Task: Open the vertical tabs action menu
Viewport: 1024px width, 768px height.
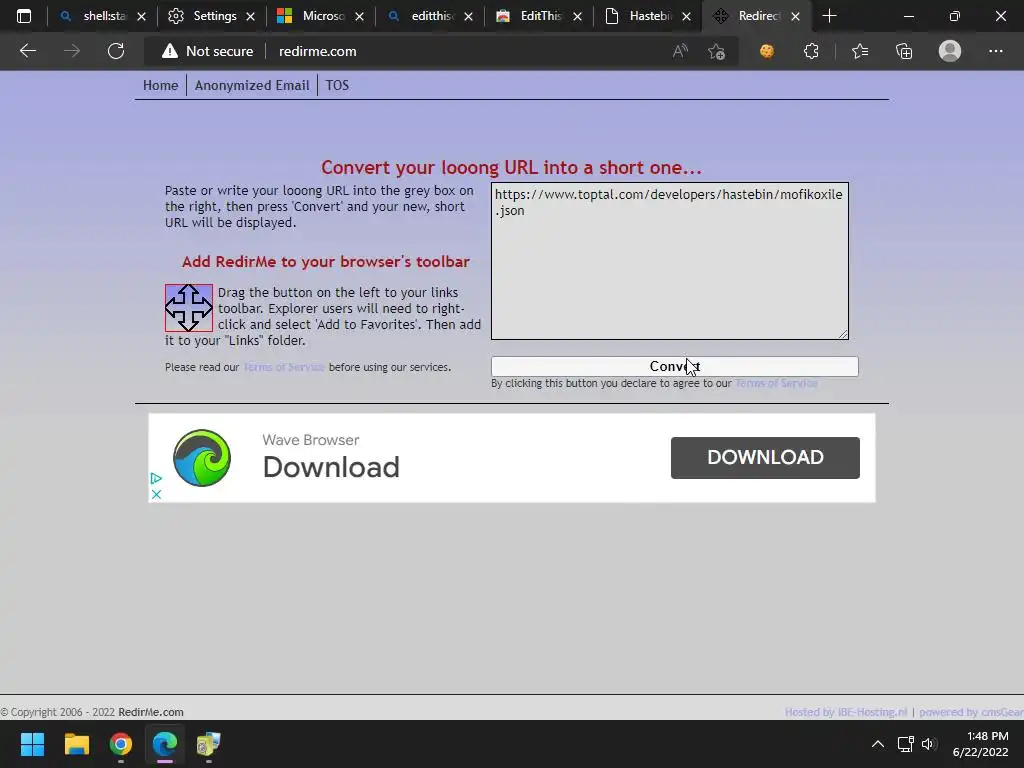Action: (24, 16)
